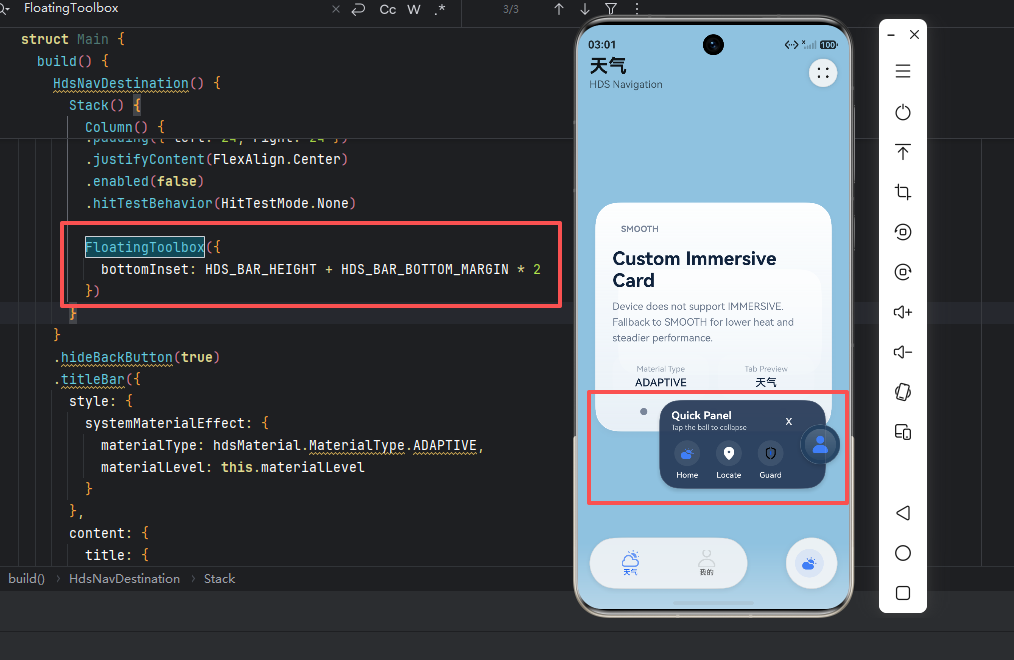1014x660 pixels.
Task: Click '.hitTestBehavior(HitTestMode.None)' code line
Action: click(221, 203)
